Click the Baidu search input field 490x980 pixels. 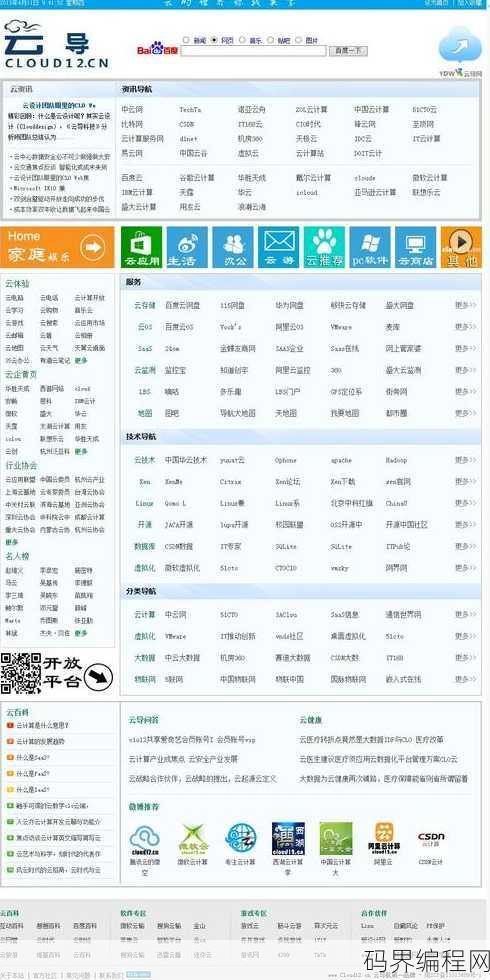(x=254, y=51)
